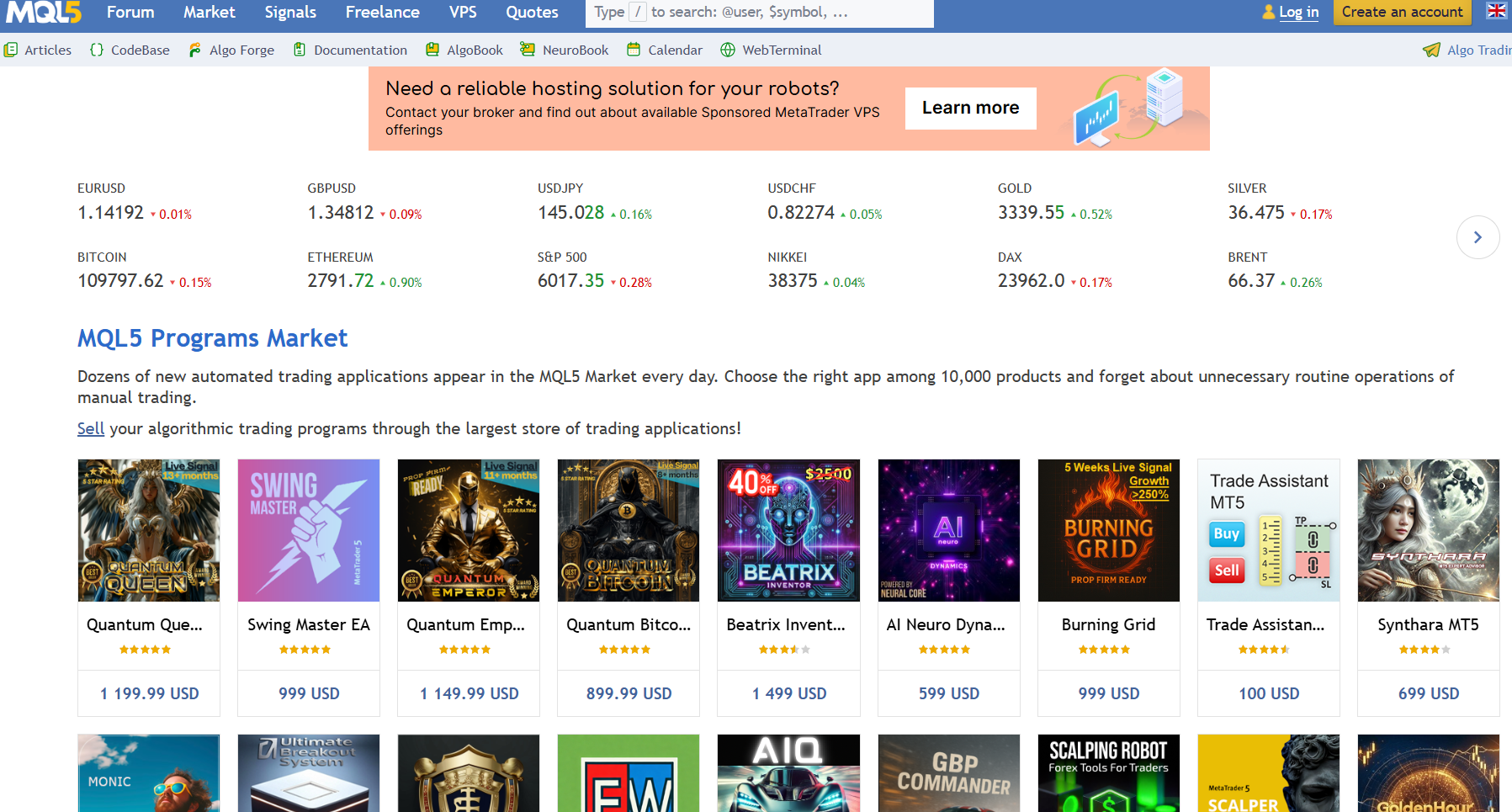This screenshot has height=812, width=1512.
Task: Open AI Neuro Dynamics product thumbnail
Action: point(949,530)
